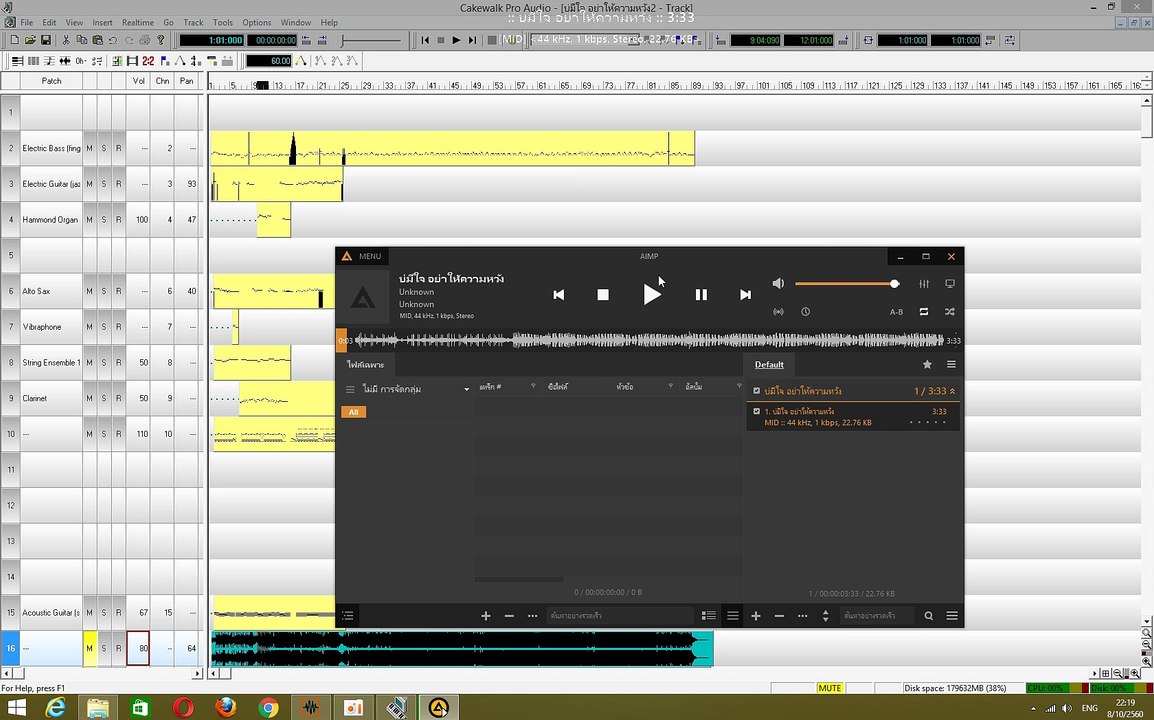Image resolution: width=1154 pixels, height=720 pixels.
Task: Click the Cakewalk position slider in toolbar
Action: [x=372, y=40]
